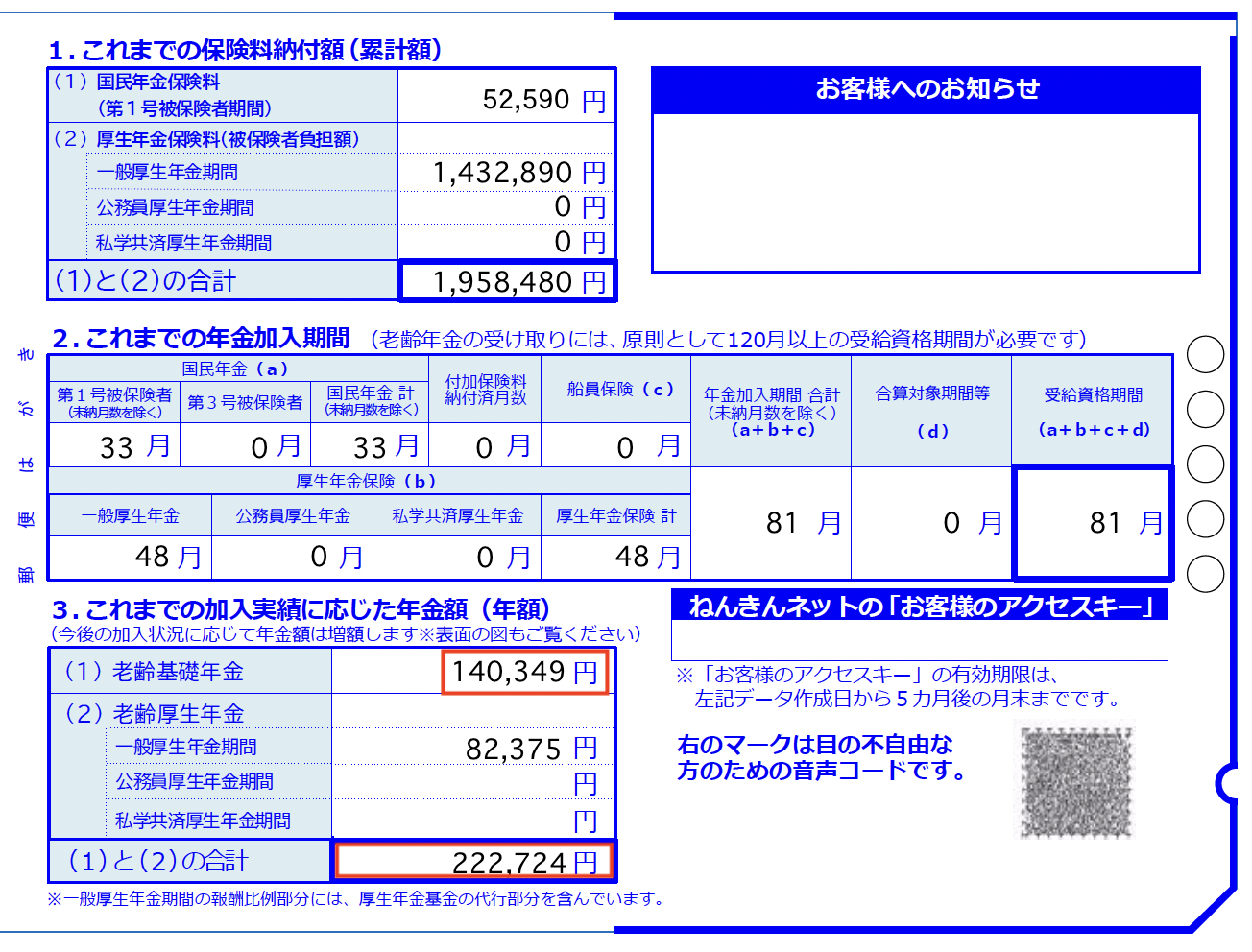Viewport: 1252px width, 952px height.
Task: Click the red-outlined 老齢基礎年金 140,349円 amount
Action: click(524, 672)
